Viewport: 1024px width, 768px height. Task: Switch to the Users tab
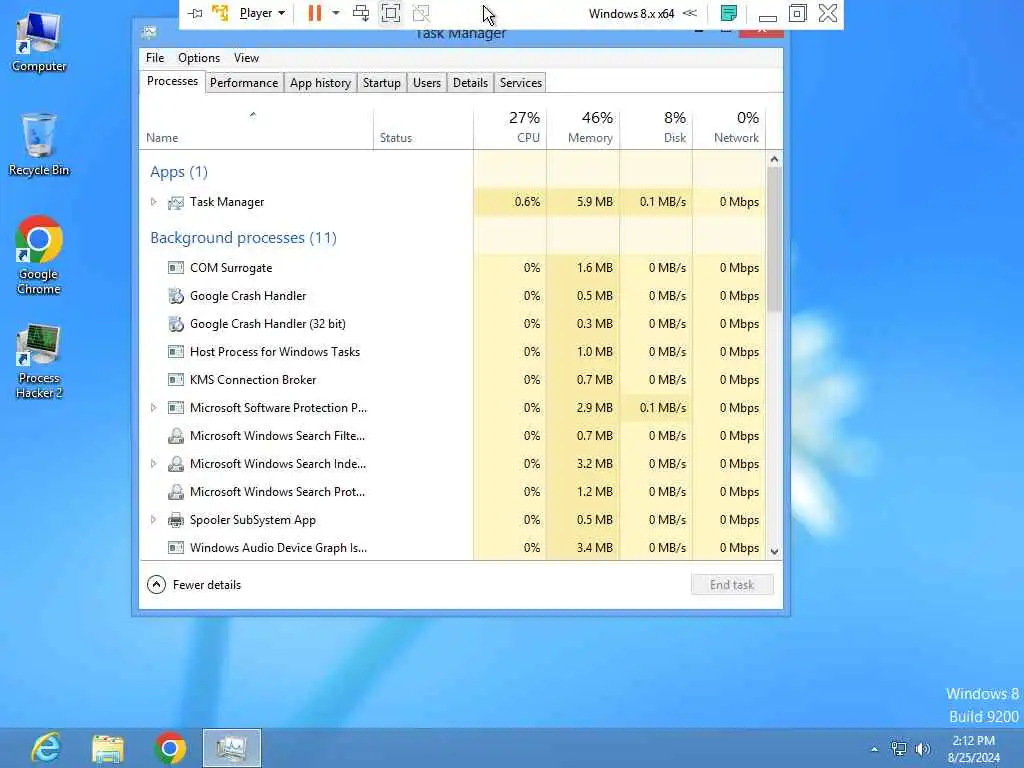click(426, 83)
